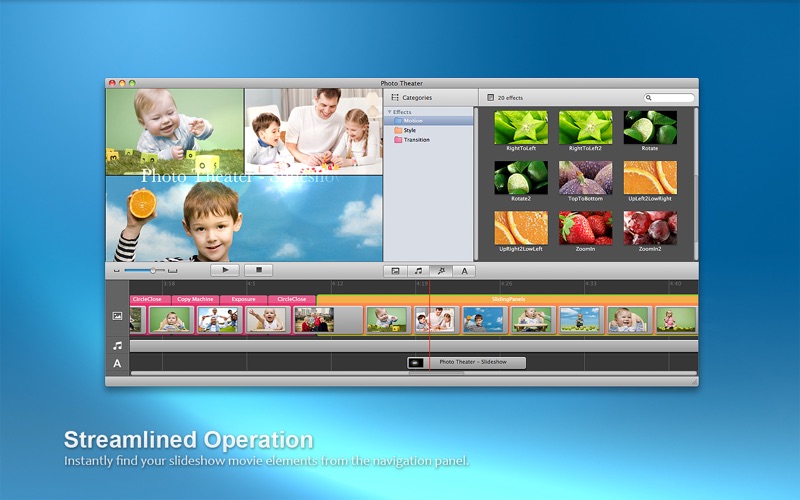
Task: Click the 4:12 mark on time ruler
Action: pyautogui.click(x=337, y=284)
